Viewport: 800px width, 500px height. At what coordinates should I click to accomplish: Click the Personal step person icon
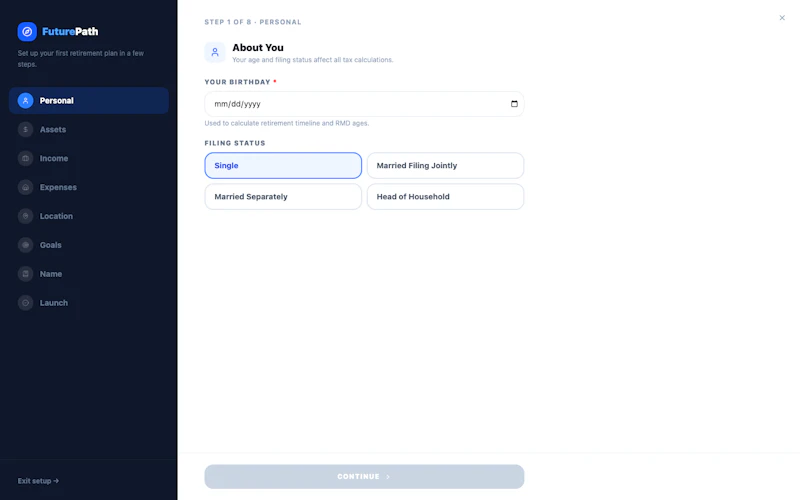point(26,101)
